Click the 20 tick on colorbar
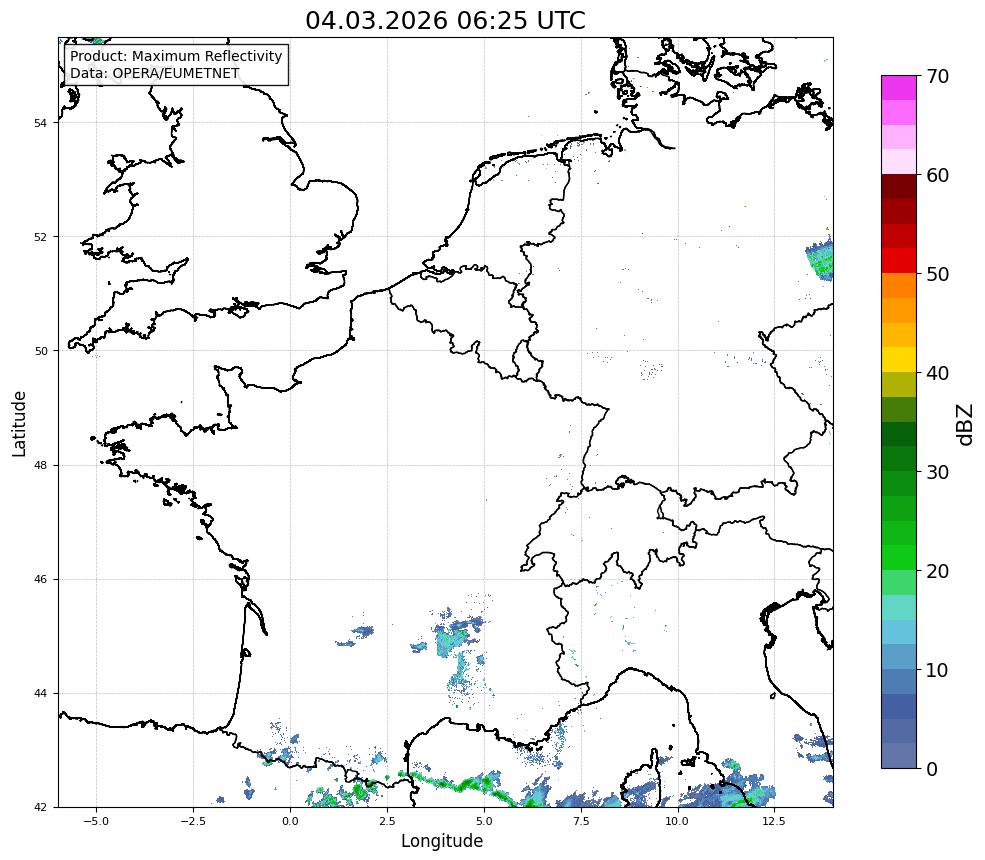 [x=937, y=572]
